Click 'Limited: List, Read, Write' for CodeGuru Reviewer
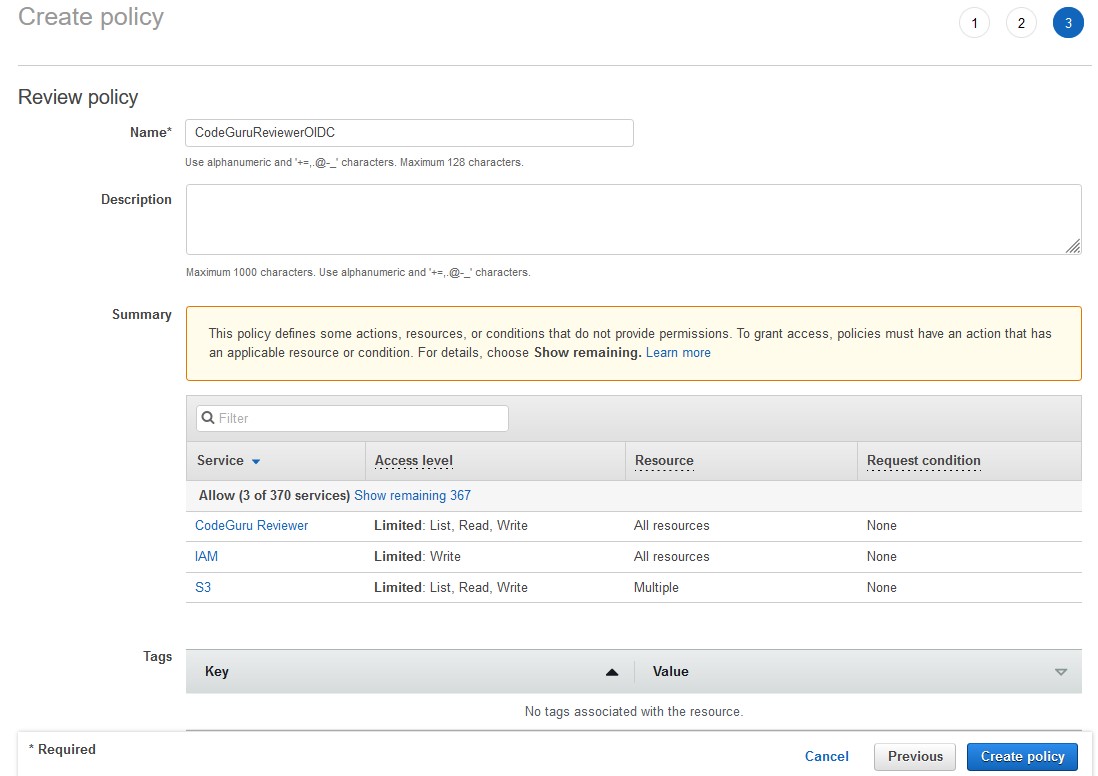 (x=451, y=525)
